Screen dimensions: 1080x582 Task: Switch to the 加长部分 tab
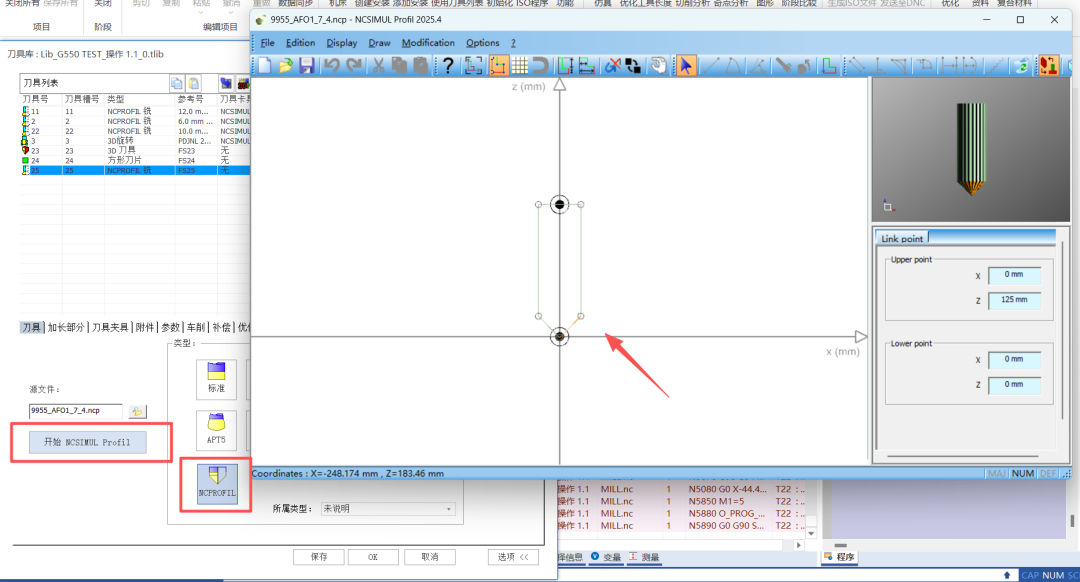pyautogui.click(x=66, y=327)
